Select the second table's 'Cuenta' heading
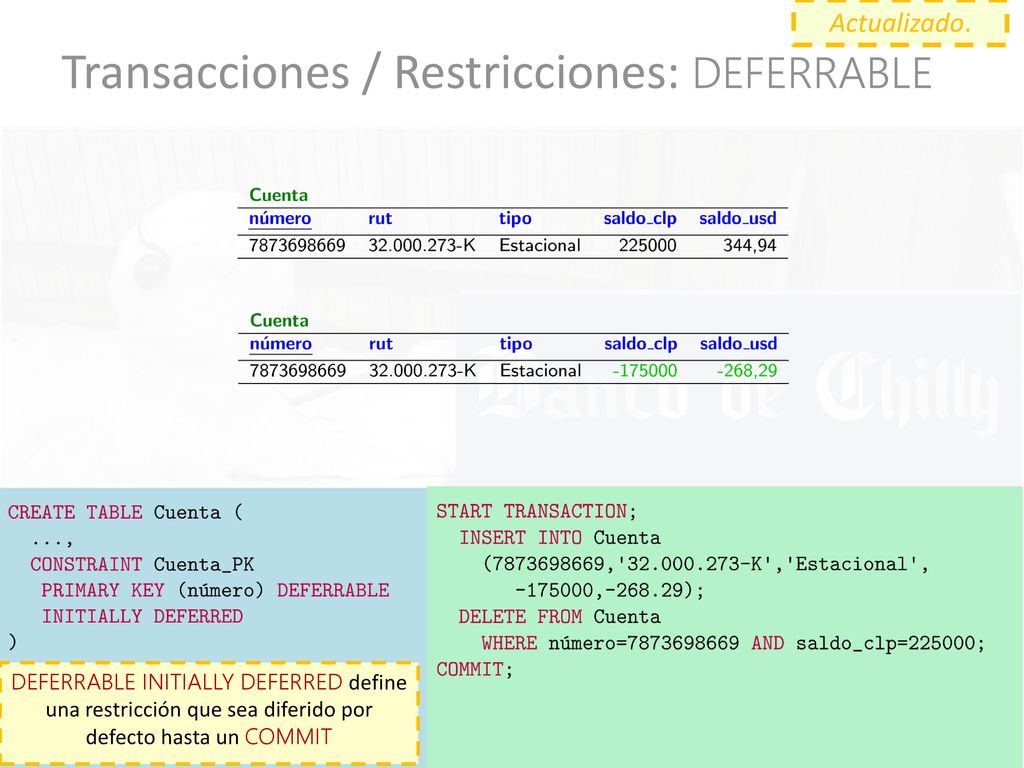This screenshot has width=1024, height=768. tap(279, 320)
